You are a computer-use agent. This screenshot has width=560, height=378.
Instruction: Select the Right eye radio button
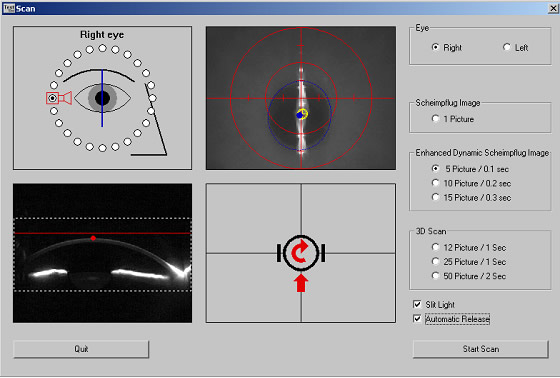pos(435,47)
